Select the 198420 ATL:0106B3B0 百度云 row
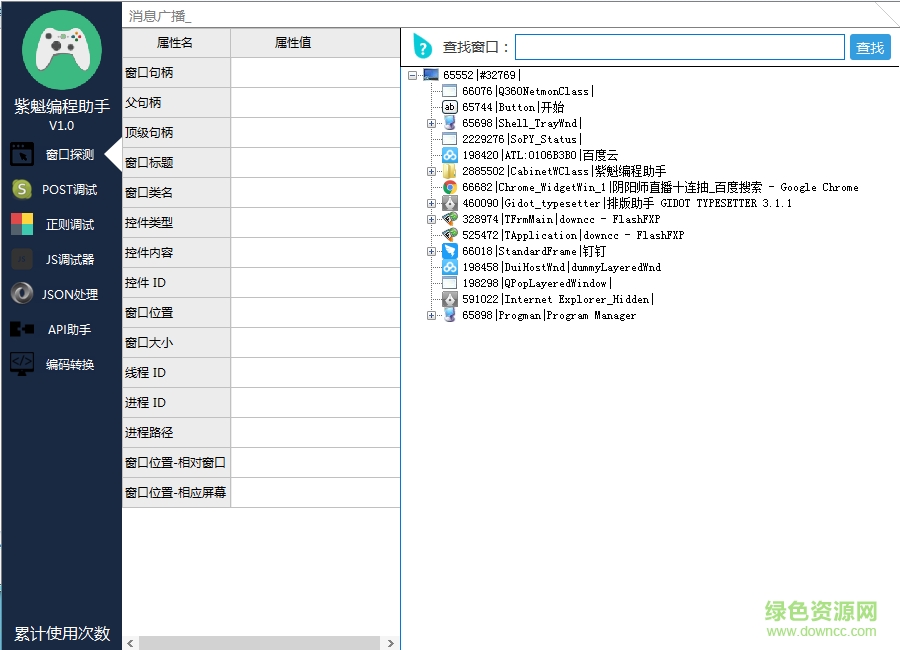 pos(540,155)
